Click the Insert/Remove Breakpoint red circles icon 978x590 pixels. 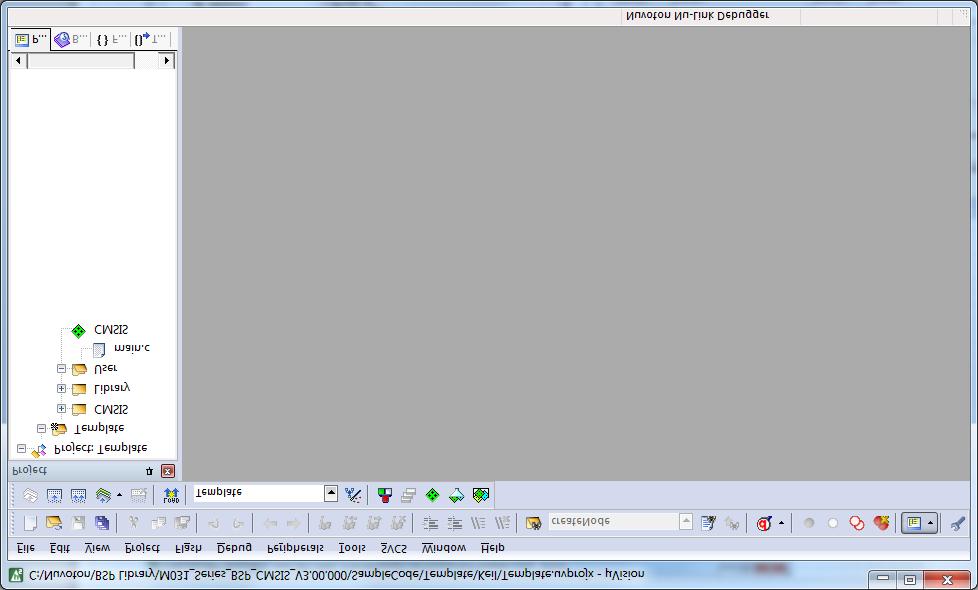(857, 522)
